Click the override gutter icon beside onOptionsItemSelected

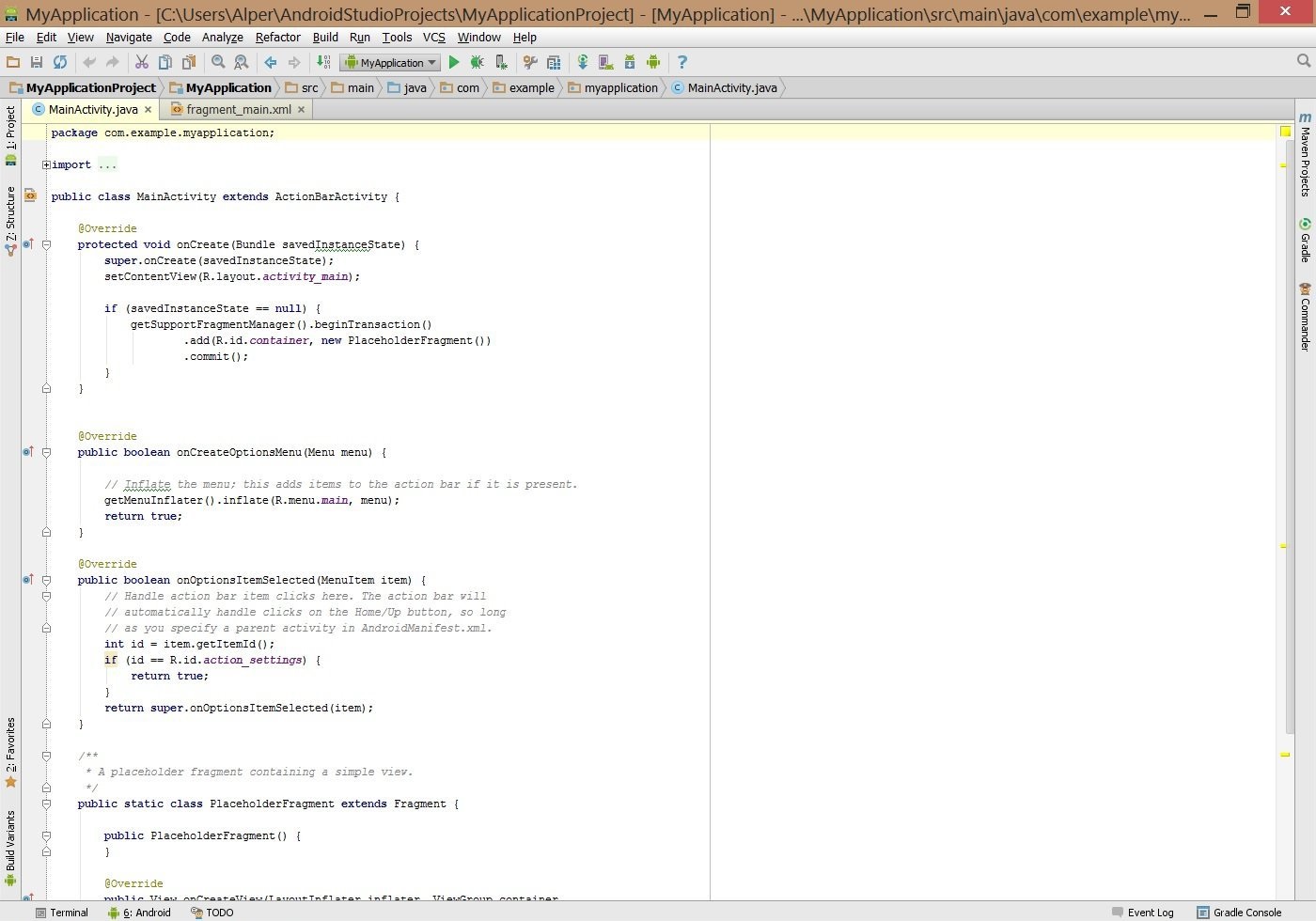(x=28, y=580)
